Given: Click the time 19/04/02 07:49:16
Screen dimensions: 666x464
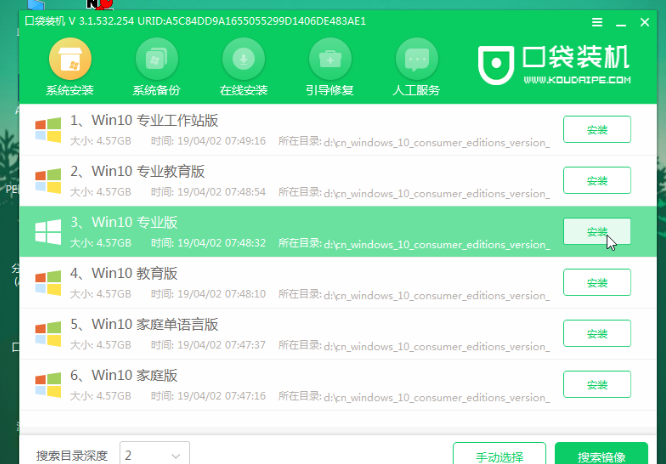Looking at the screenshot, I should [x=221, y=141].
